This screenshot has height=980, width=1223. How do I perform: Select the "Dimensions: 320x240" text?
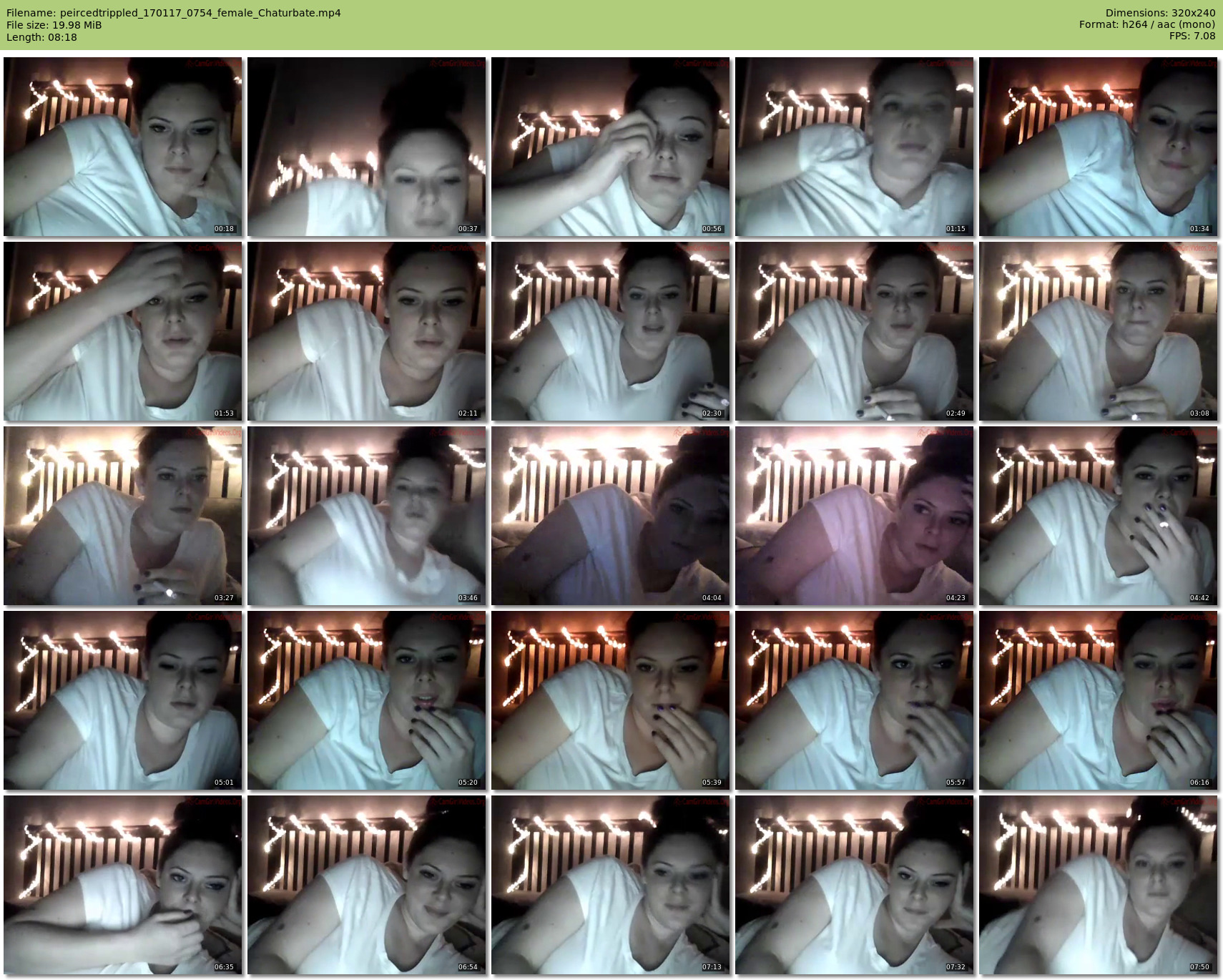click(1160, 13)
